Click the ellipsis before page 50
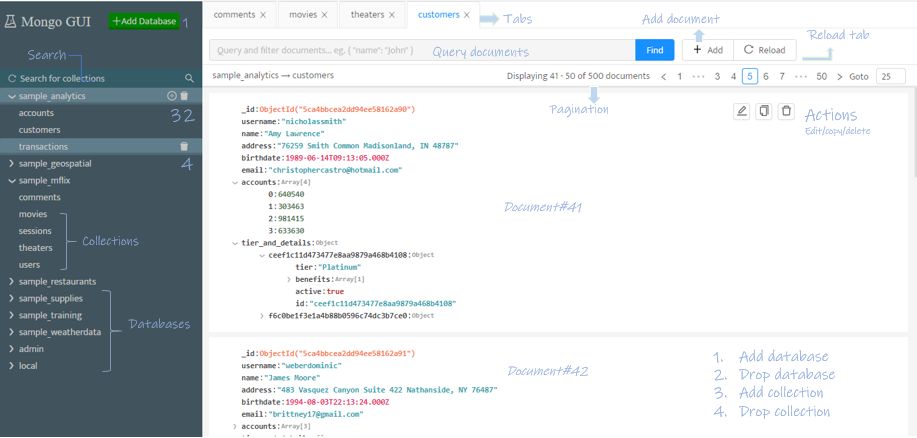The image size is (917, 438). click(x=801, y=77)
